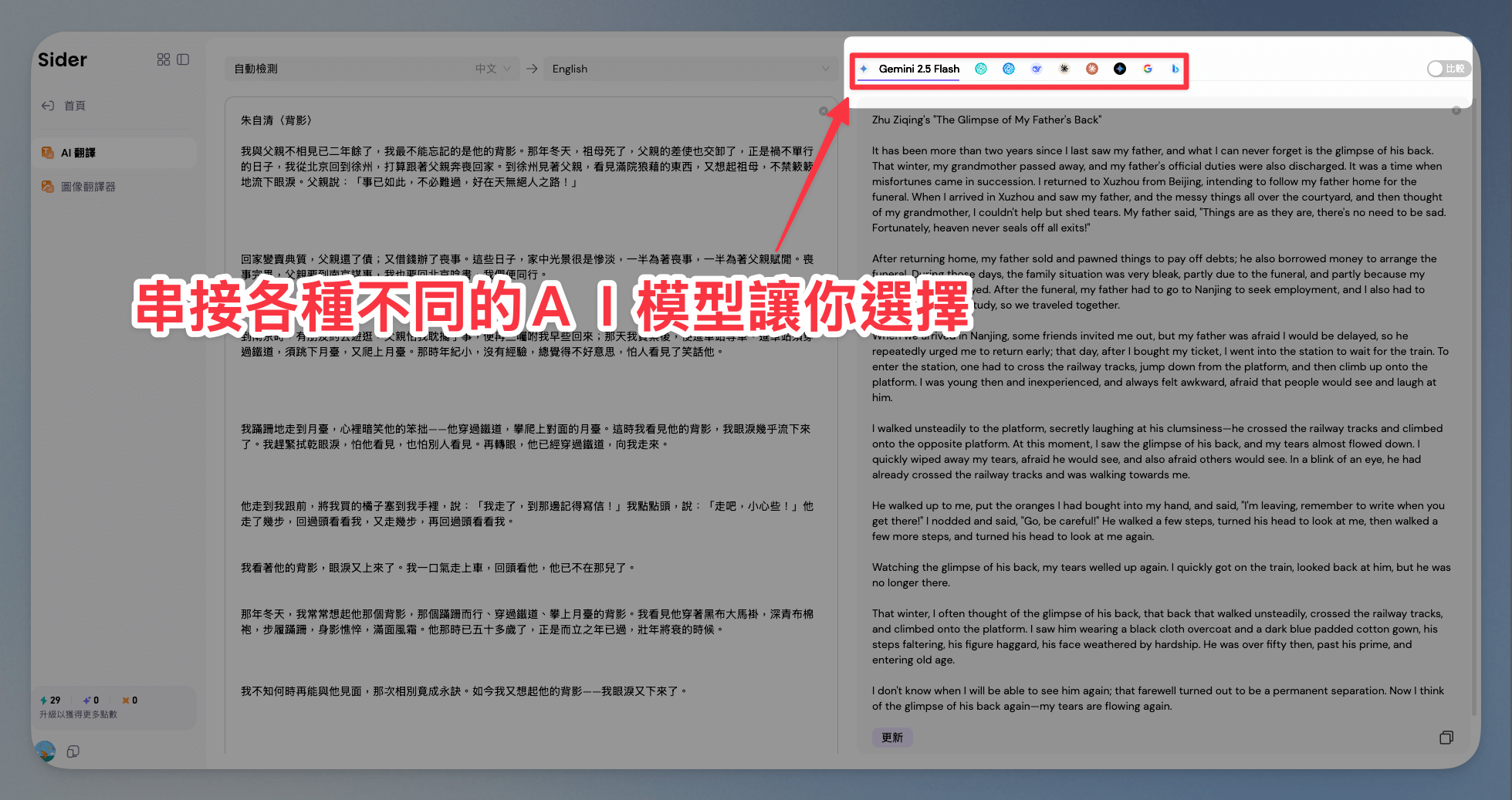The image size is (1512, 800).
Task: Switch to the Gemini 2.5 Flash tab
Action: (x=918, y=69)
